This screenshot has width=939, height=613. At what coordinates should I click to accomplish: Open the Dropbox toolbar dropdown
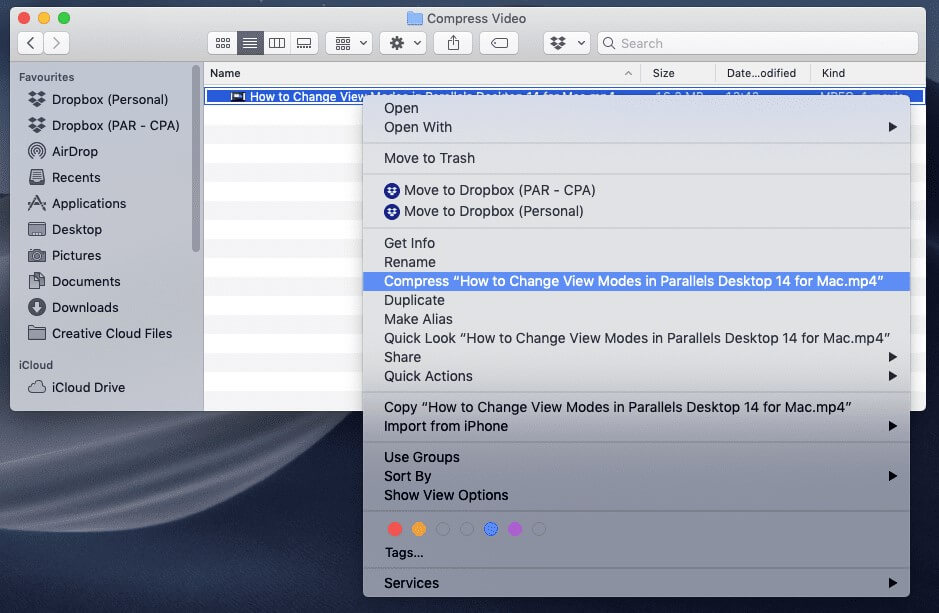[566, 43]
